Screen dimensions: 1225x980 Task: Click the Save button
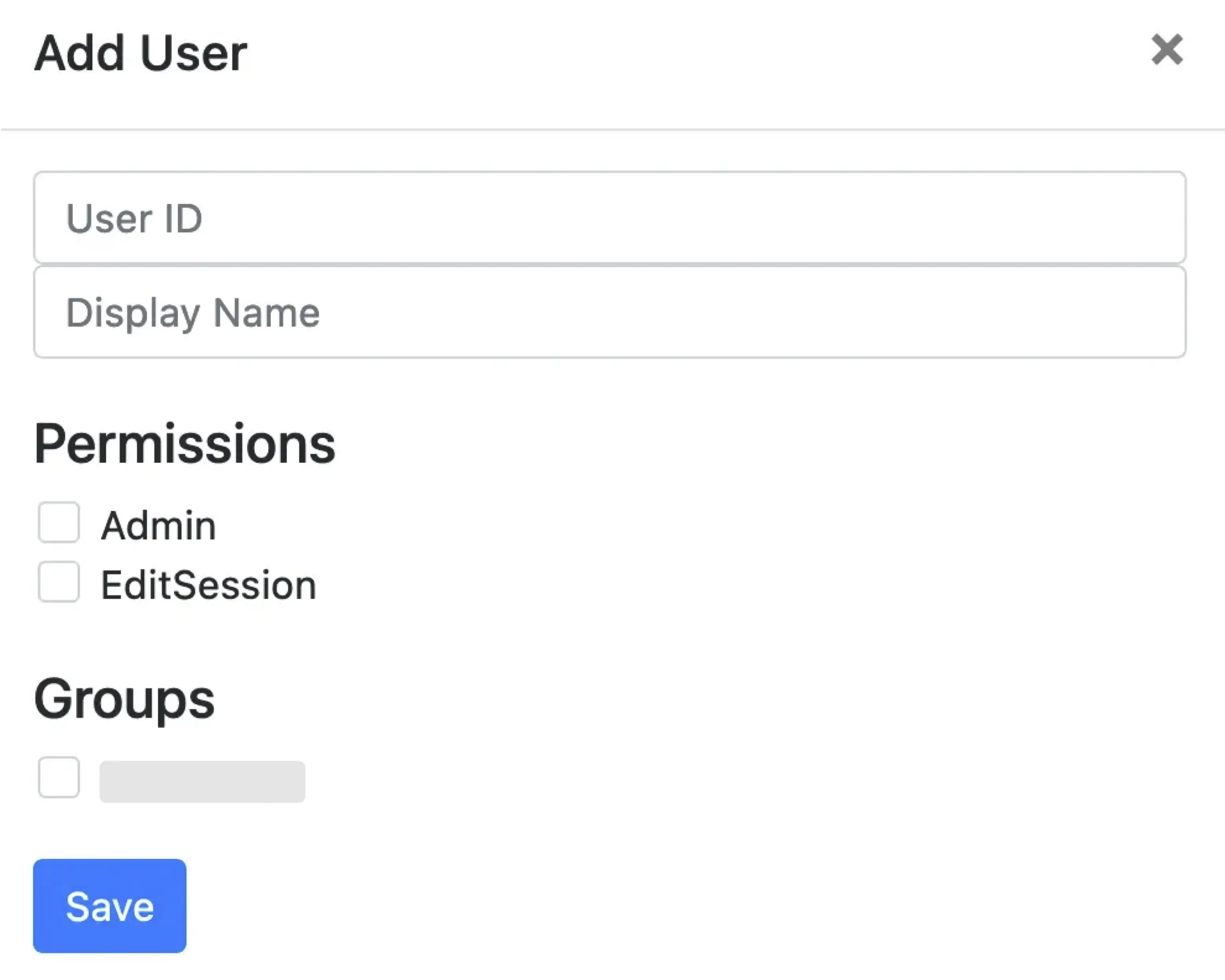110,906
